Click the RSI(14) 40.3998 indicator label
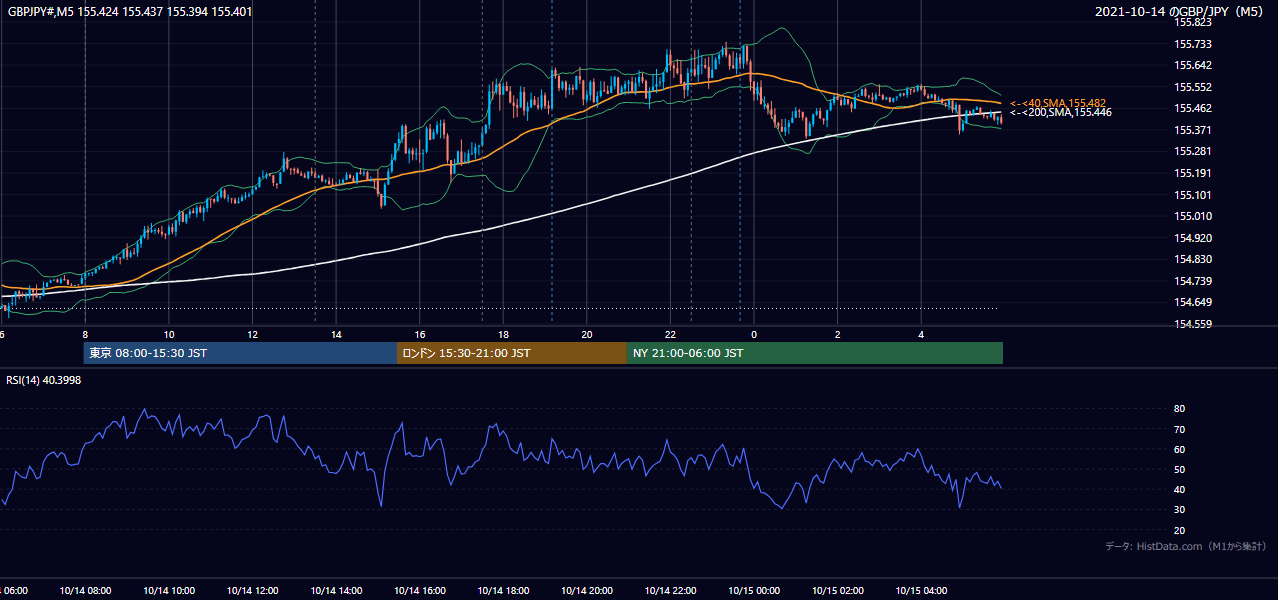1278x600 pixels. (x=43, y=380)
